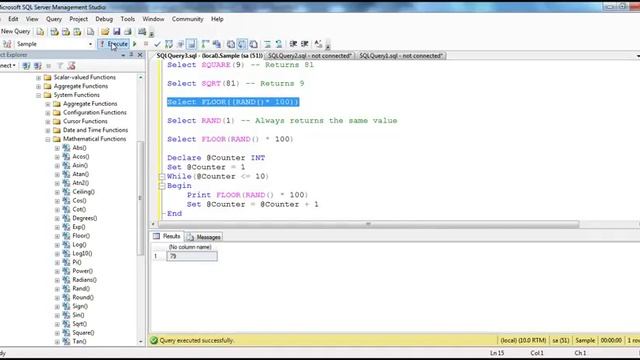Click the result cell containing 79
Screen dimensions: 640x360
click(x=192, y=256)
